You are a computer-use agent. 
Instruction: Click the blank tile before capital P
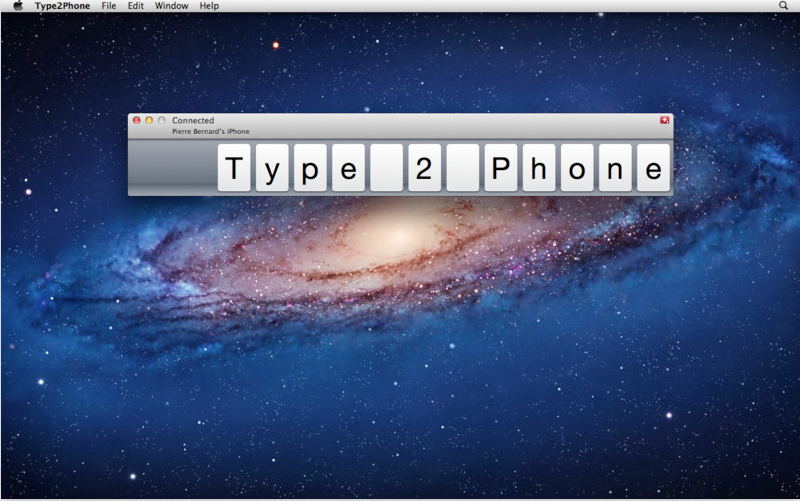463,168
